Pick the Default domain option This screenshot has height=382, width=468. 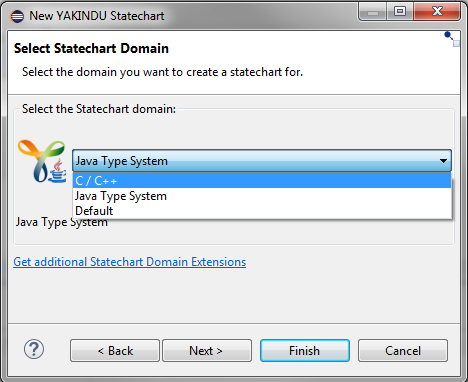[x=262, y=211]
